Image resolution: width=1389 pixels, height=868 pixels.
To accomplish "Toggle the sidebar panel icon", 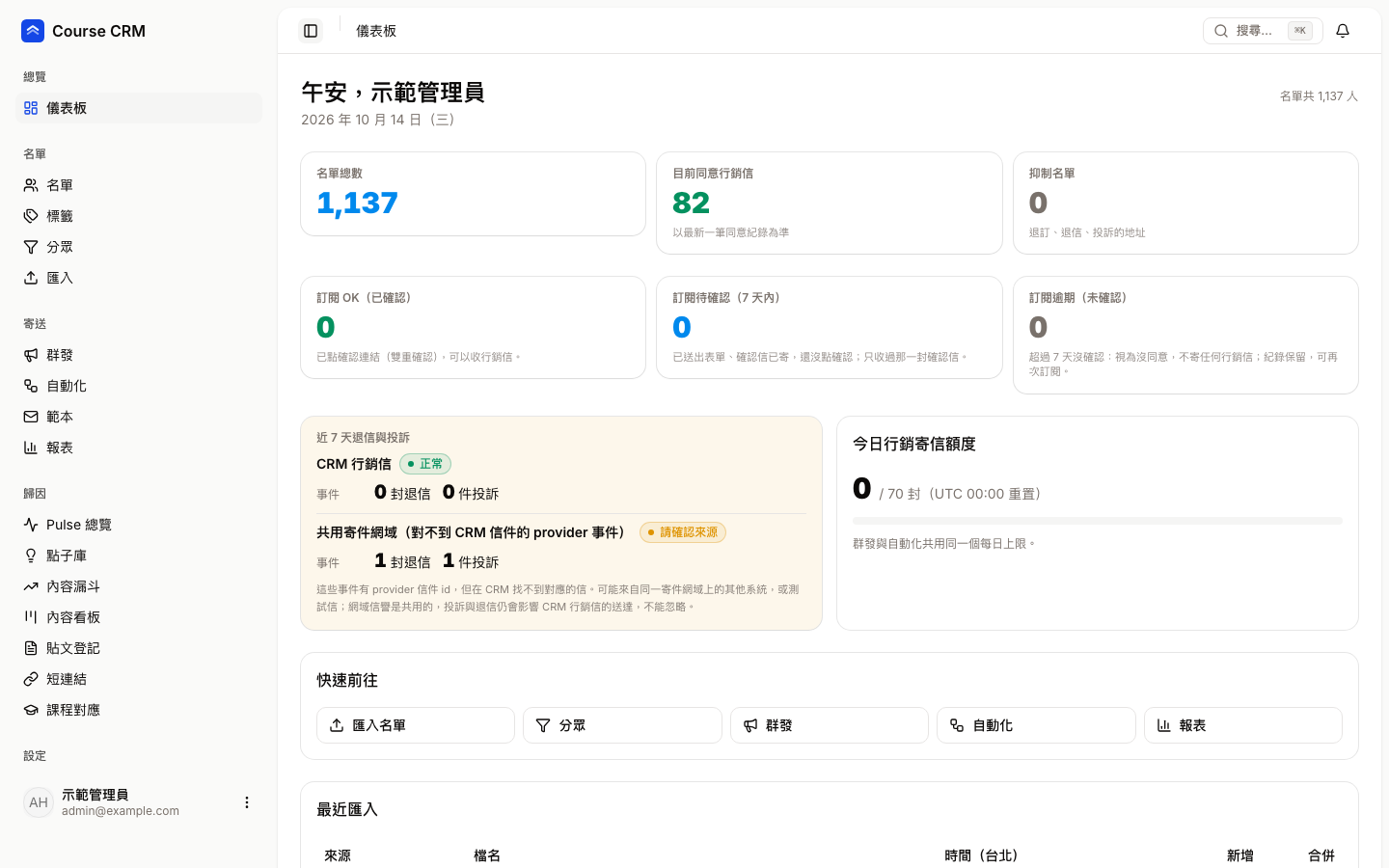I will [x=311, y=31].
